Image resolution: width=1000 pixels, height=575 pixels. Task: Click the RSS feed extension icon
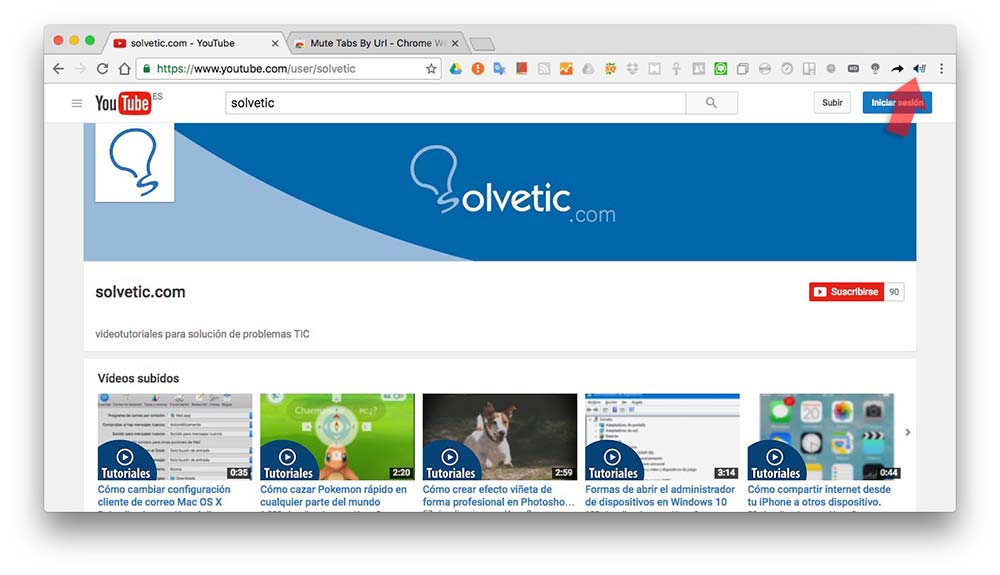tap(544, 69)
